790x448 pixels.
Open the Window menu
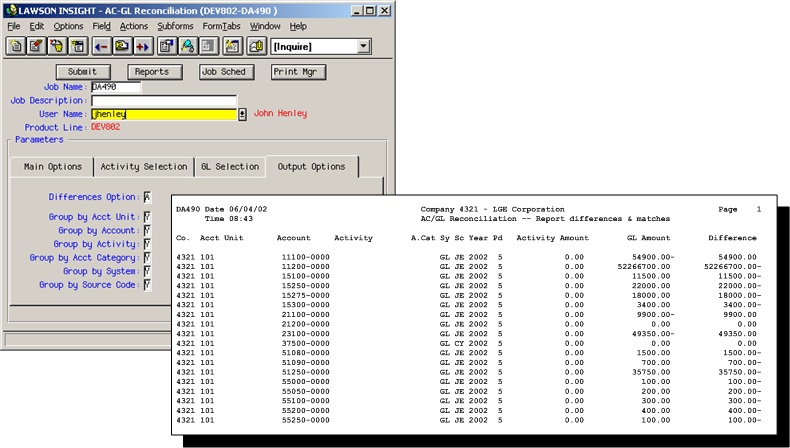[265, 26]
